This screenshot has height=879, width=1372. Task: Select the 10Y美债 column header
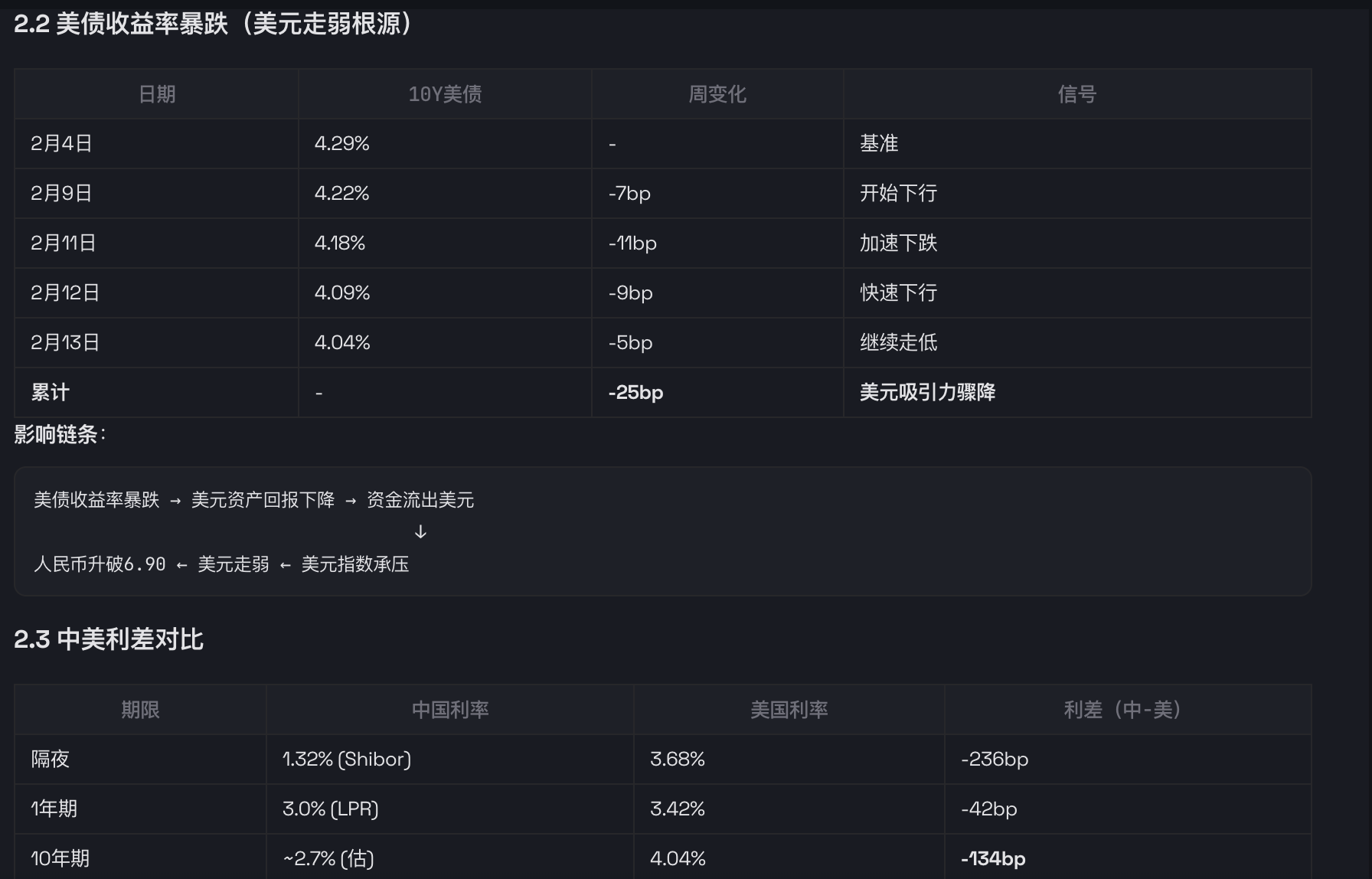pos(445,94)
